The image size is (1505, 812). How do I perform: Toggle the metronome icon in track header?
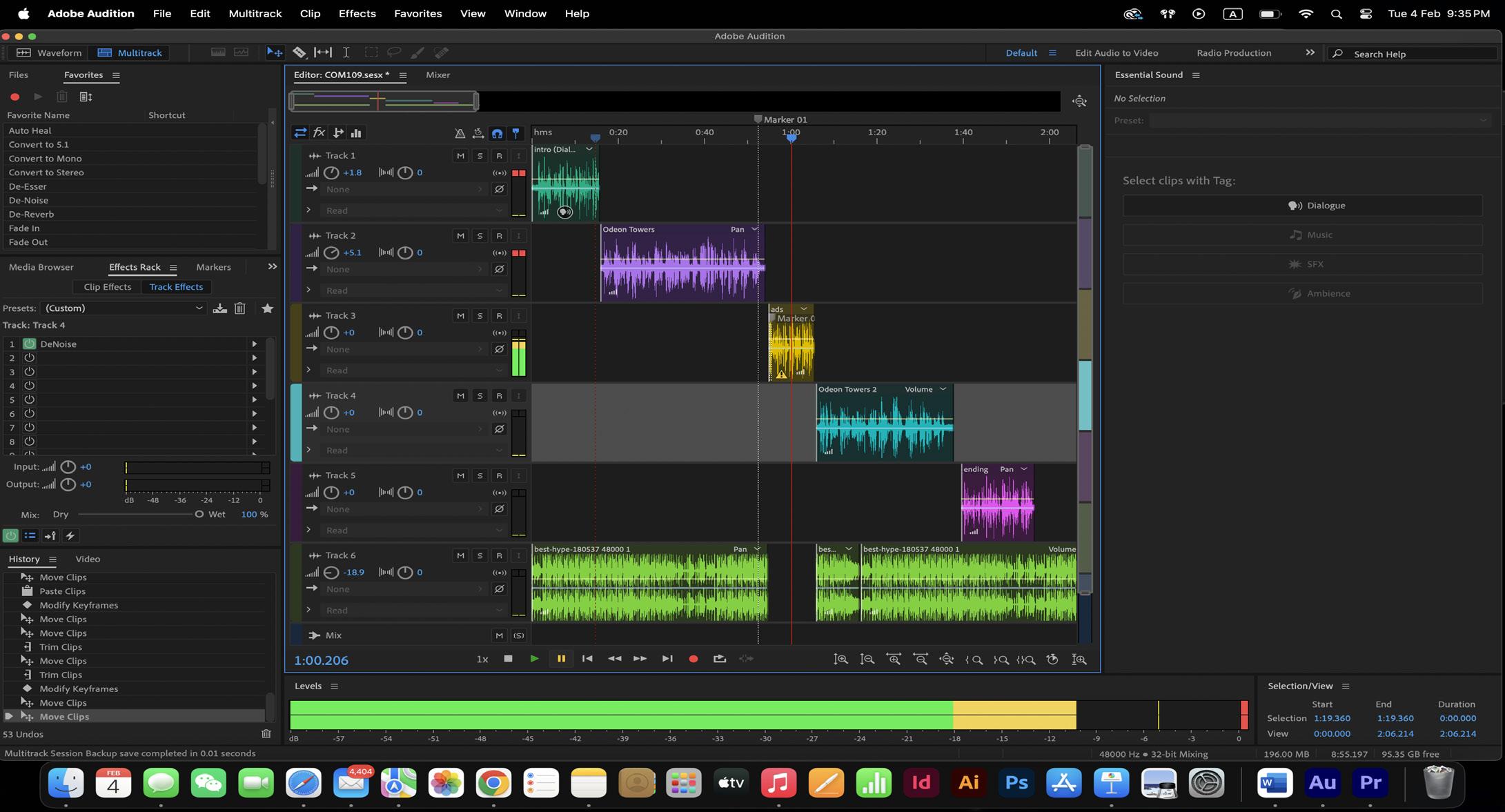(460, 133)
